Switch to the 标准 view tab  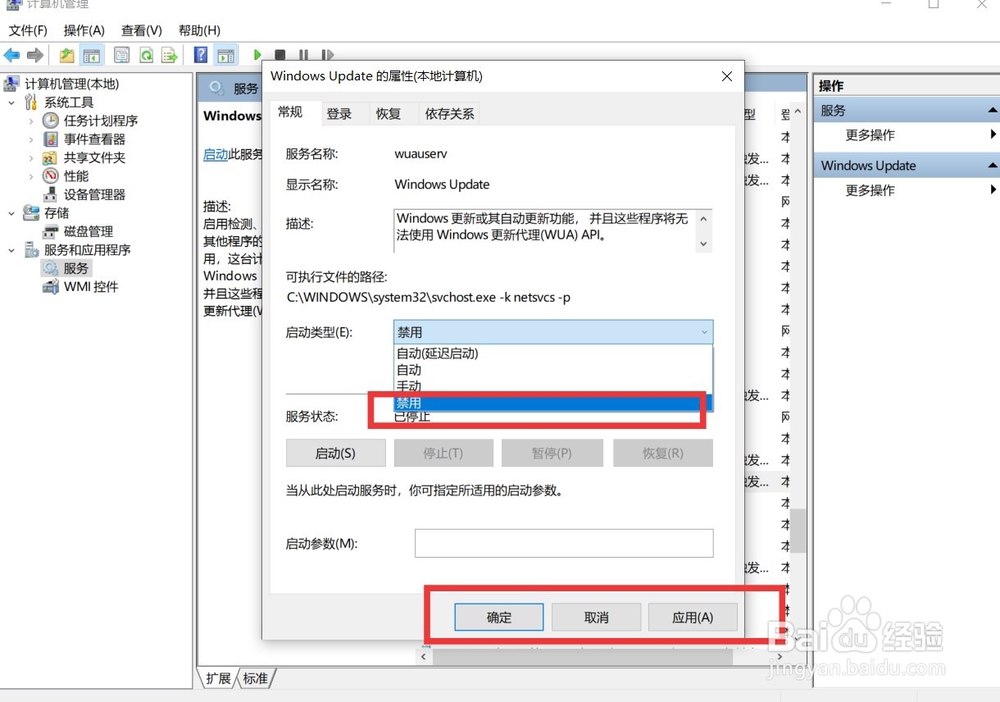pos(256,678)
